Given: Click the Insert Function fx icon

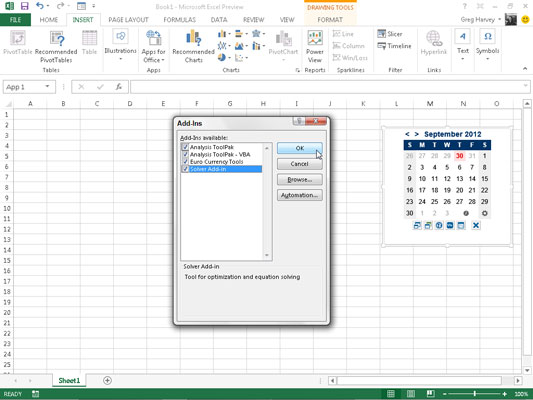Looking at the screenshot, I should [119, 87].
